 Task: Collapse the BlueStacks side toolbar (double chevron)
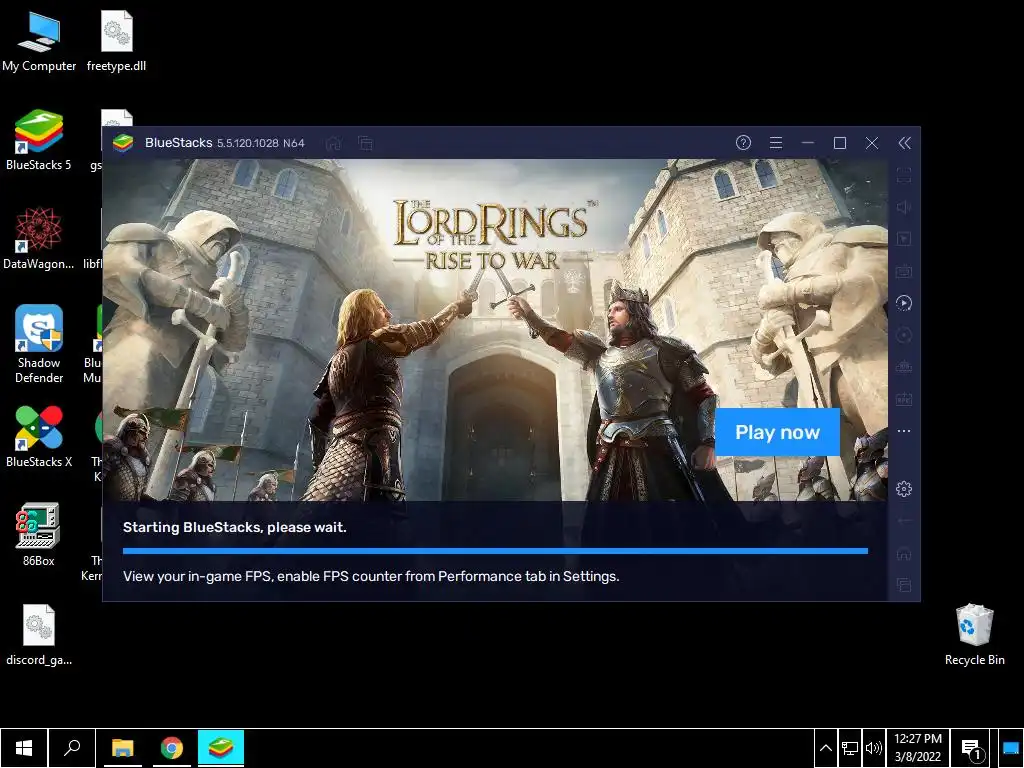coord(904,143)
